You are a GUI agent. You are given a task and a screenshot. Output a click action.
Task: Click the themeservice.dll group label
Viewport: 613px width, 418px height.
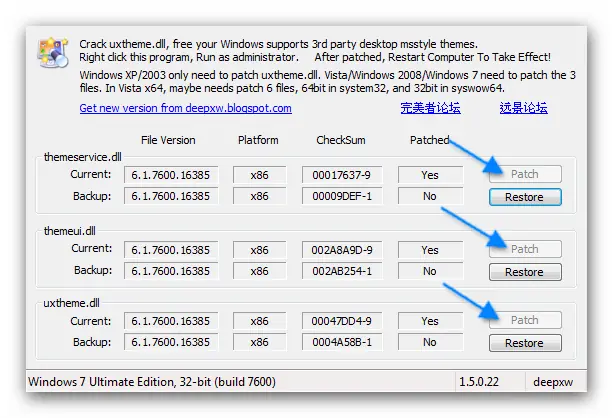tap(82, 157)
